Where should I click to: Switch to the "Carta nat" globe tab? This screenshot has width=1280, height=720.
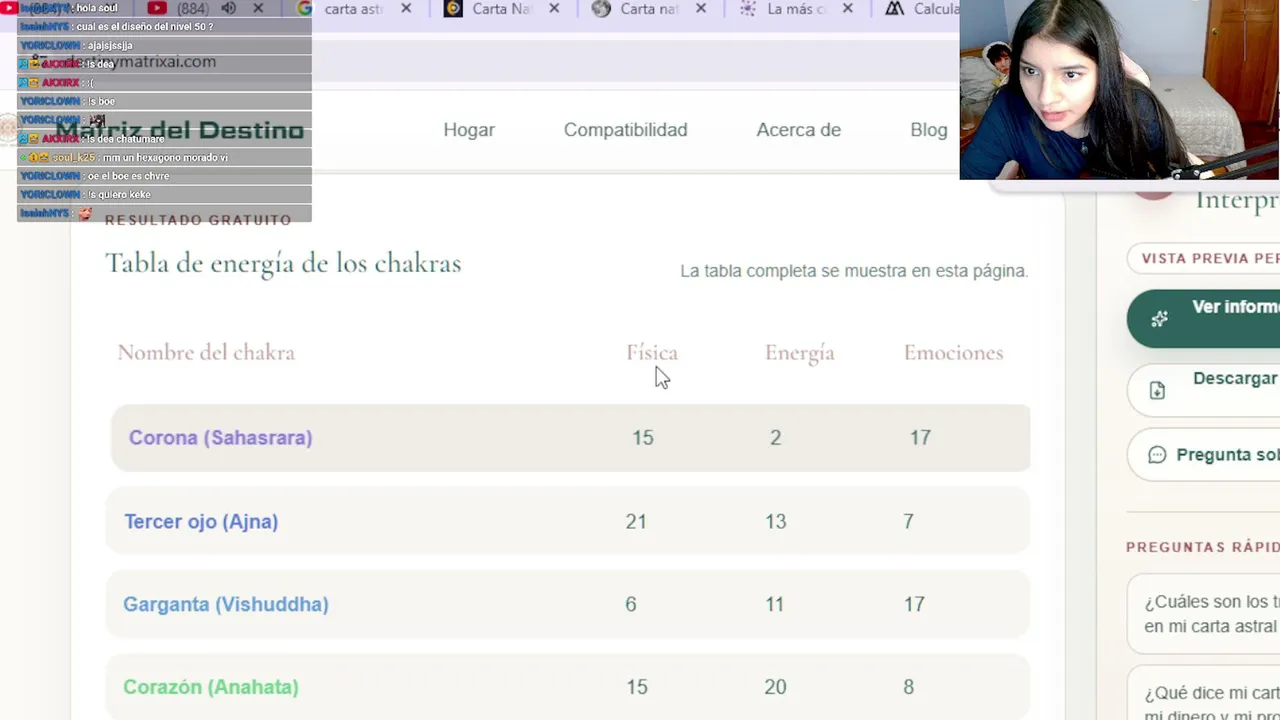click(x=650, y=9)
